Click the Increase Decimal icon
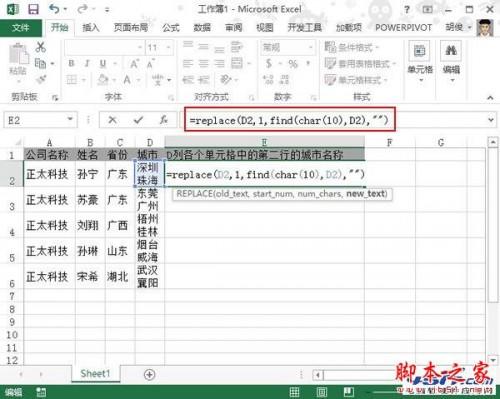 coord(268,80)
